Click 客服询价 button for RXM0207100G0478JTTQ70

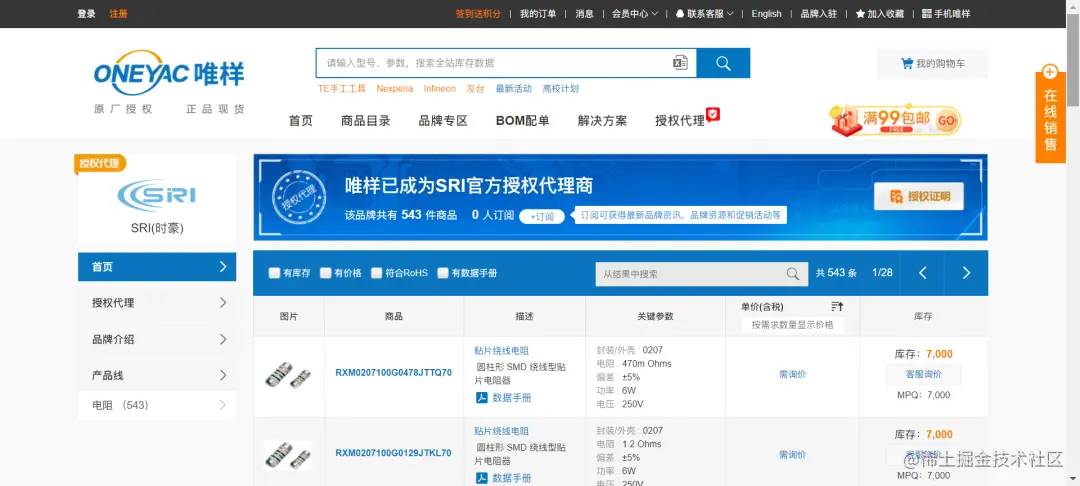[924, 374]
